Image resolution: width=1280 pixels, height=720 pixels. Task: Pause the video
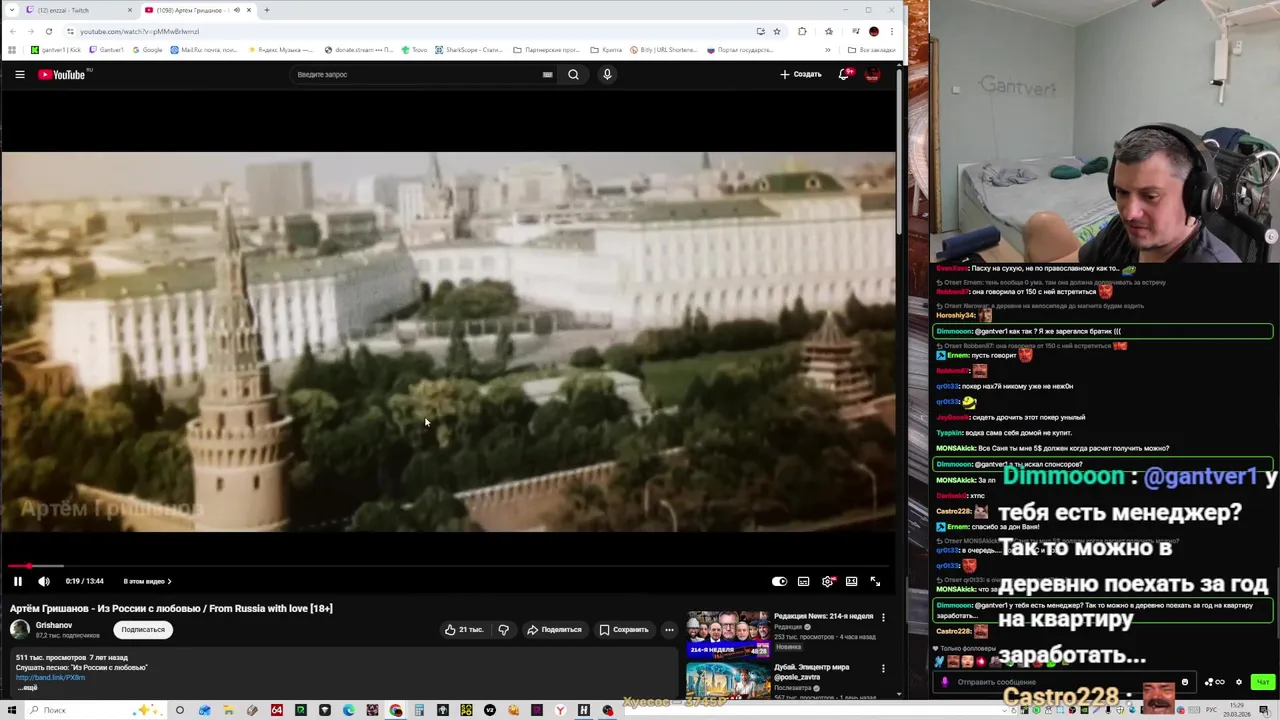coord(18,581)
